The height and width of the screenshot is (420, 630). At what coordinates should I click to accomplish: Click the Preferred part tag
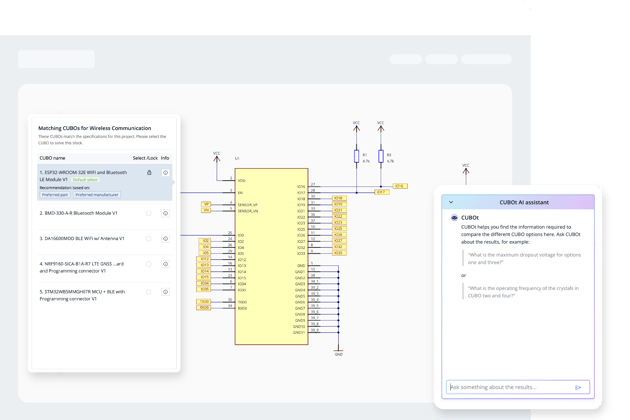[x=54, y=194]
